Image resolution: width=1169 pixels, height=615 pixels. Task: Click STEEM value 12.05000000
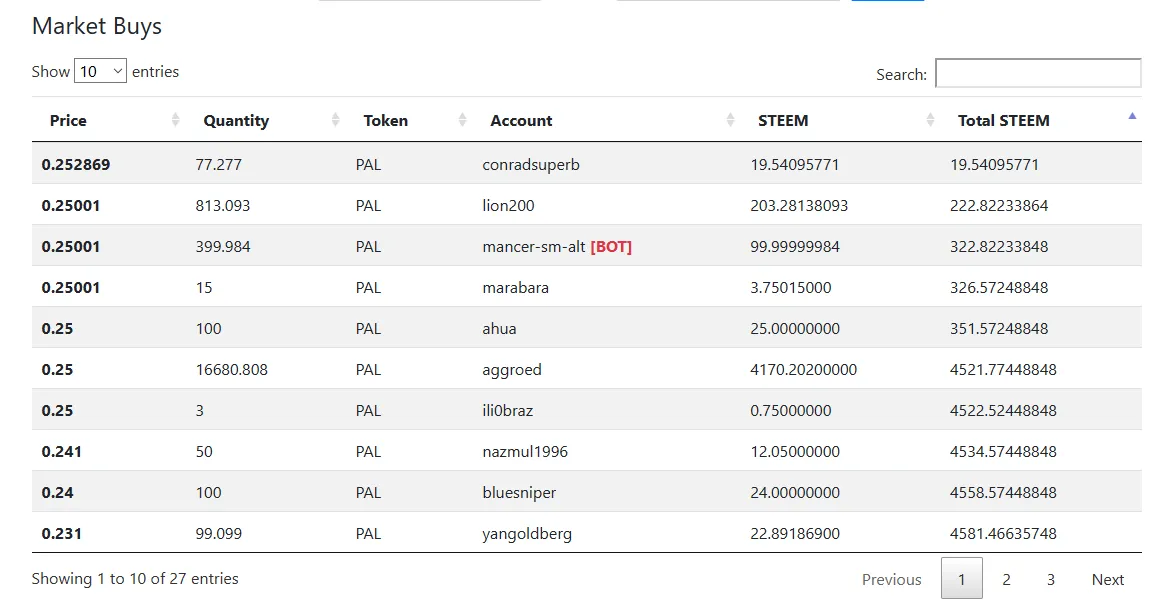[795, 452]
